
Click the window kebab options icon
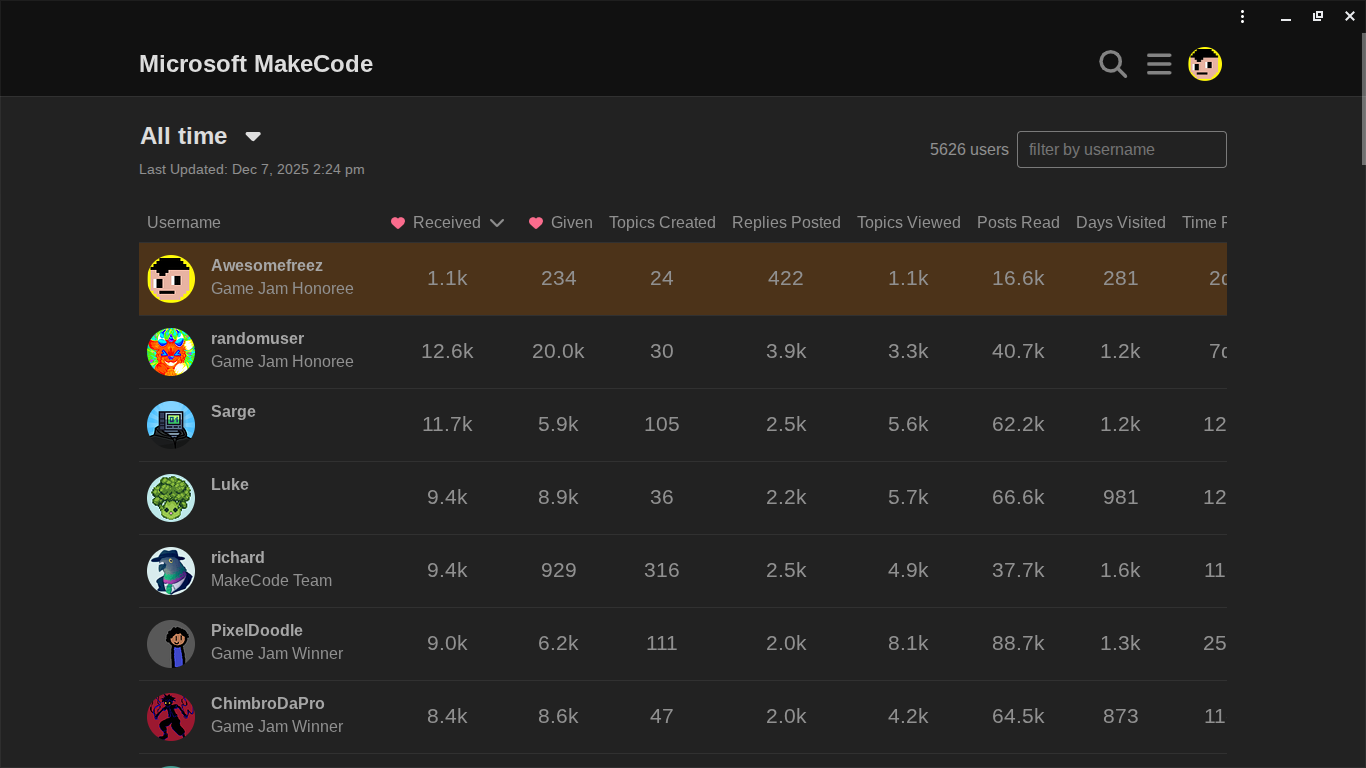coord(1243,16)
